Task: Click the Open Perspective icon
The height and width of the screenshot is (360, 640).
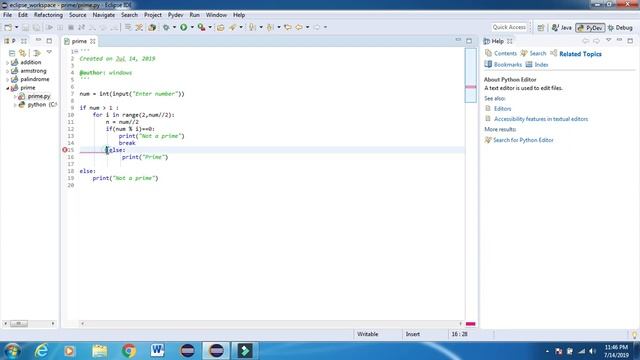Action: pyautogui.click(x=541, y=28)
